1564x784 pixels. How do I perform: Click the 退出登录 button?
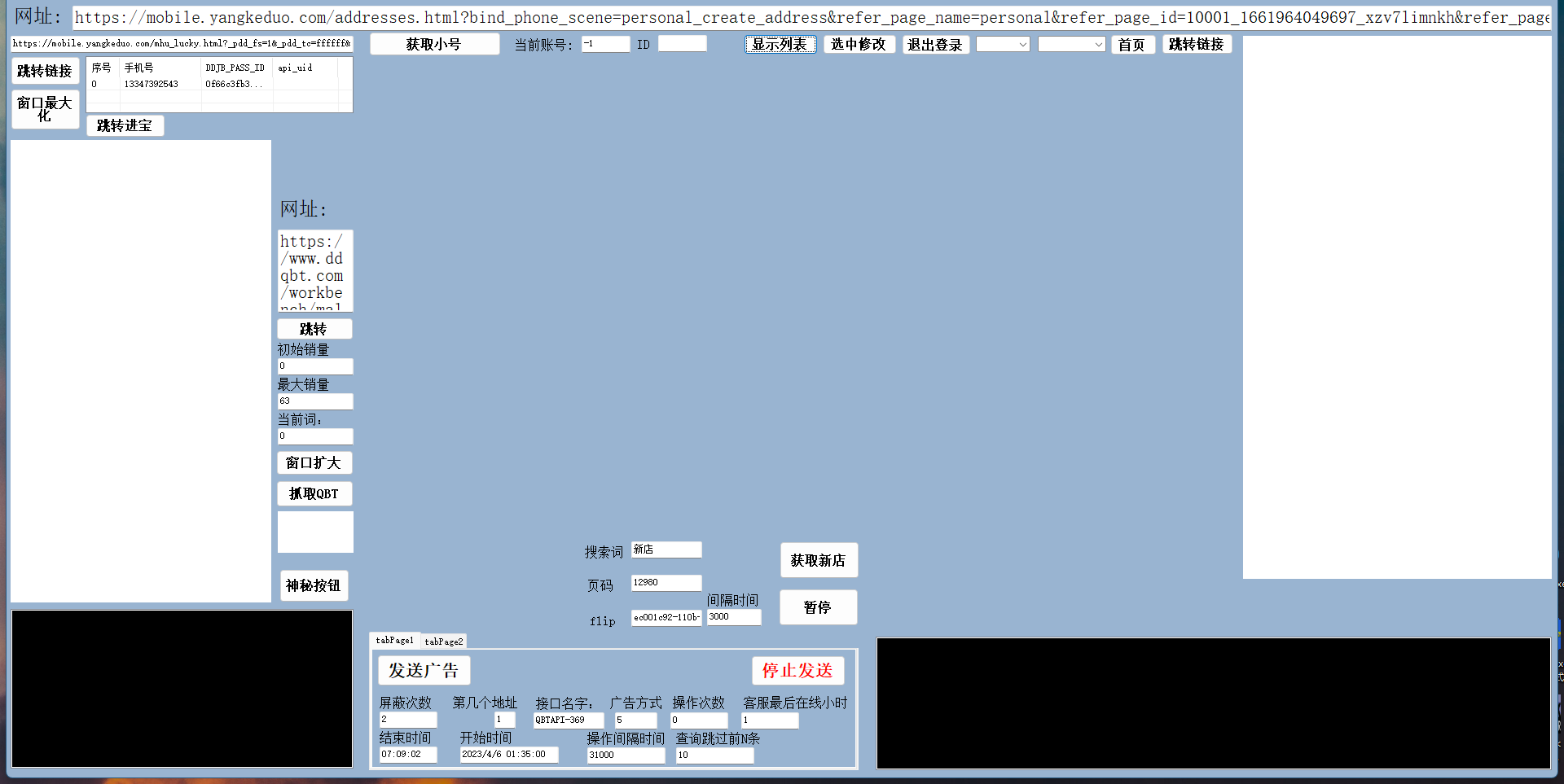click(x=935, y=45)
